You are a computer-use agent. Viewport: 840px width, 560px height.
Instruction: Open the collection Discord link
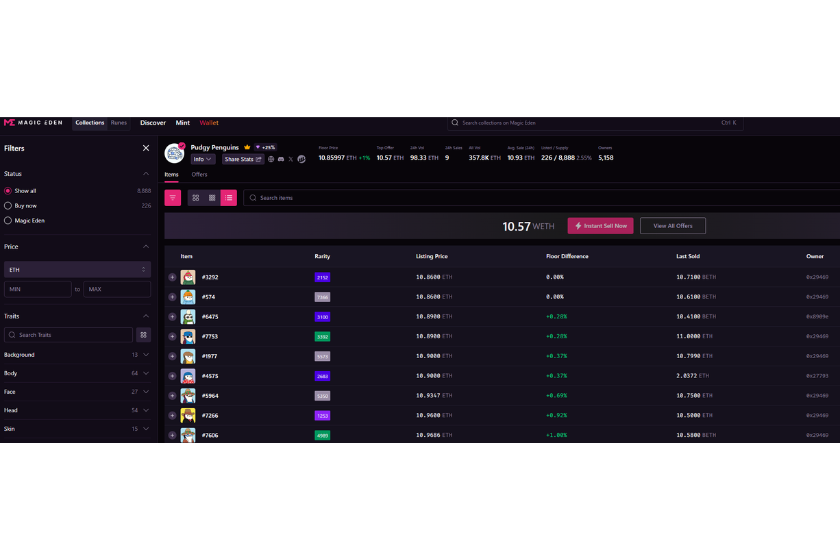(281, 159)
